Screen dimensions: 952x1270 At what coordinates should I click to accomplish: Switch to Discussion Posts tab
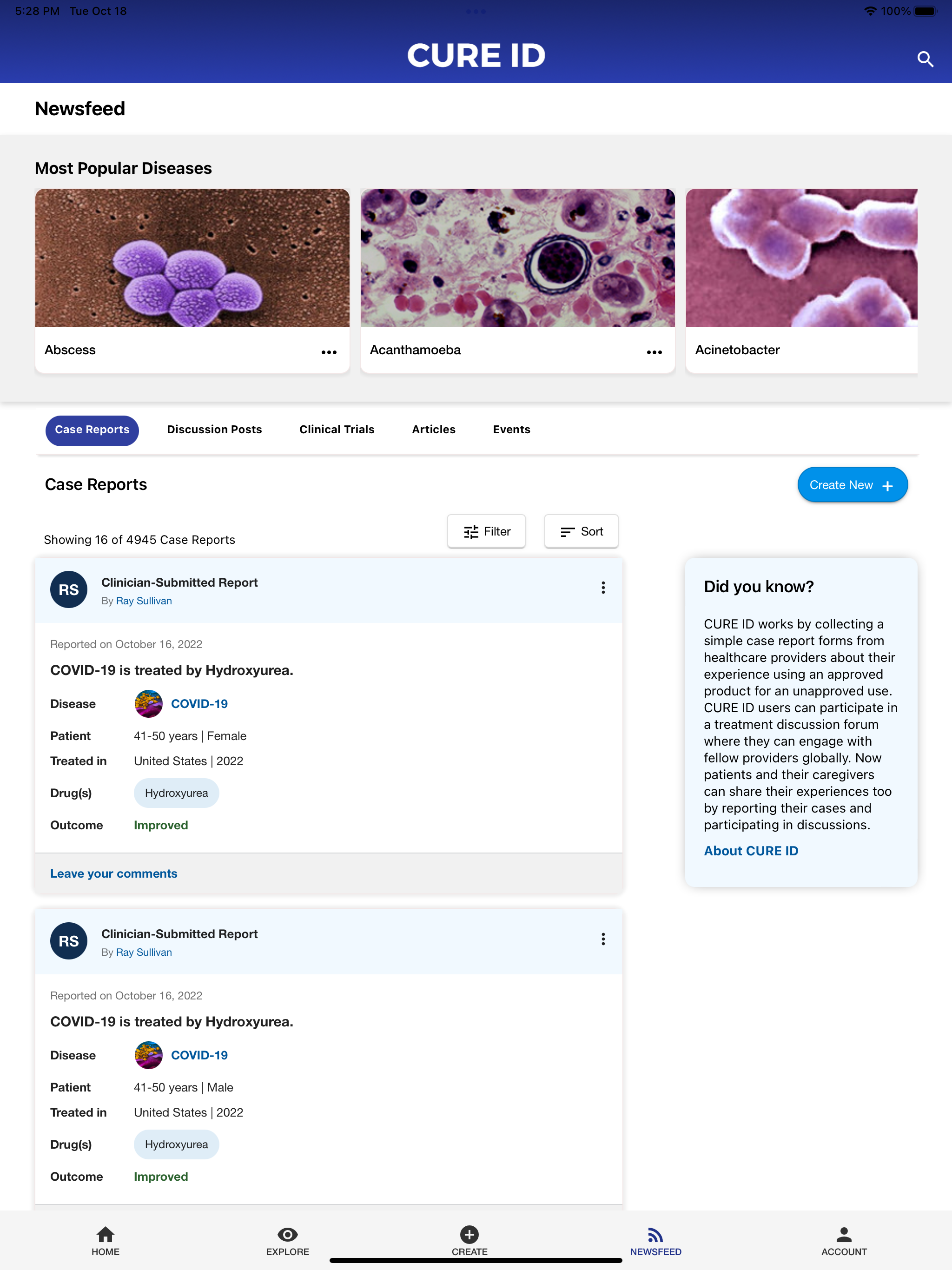(214, 430)
